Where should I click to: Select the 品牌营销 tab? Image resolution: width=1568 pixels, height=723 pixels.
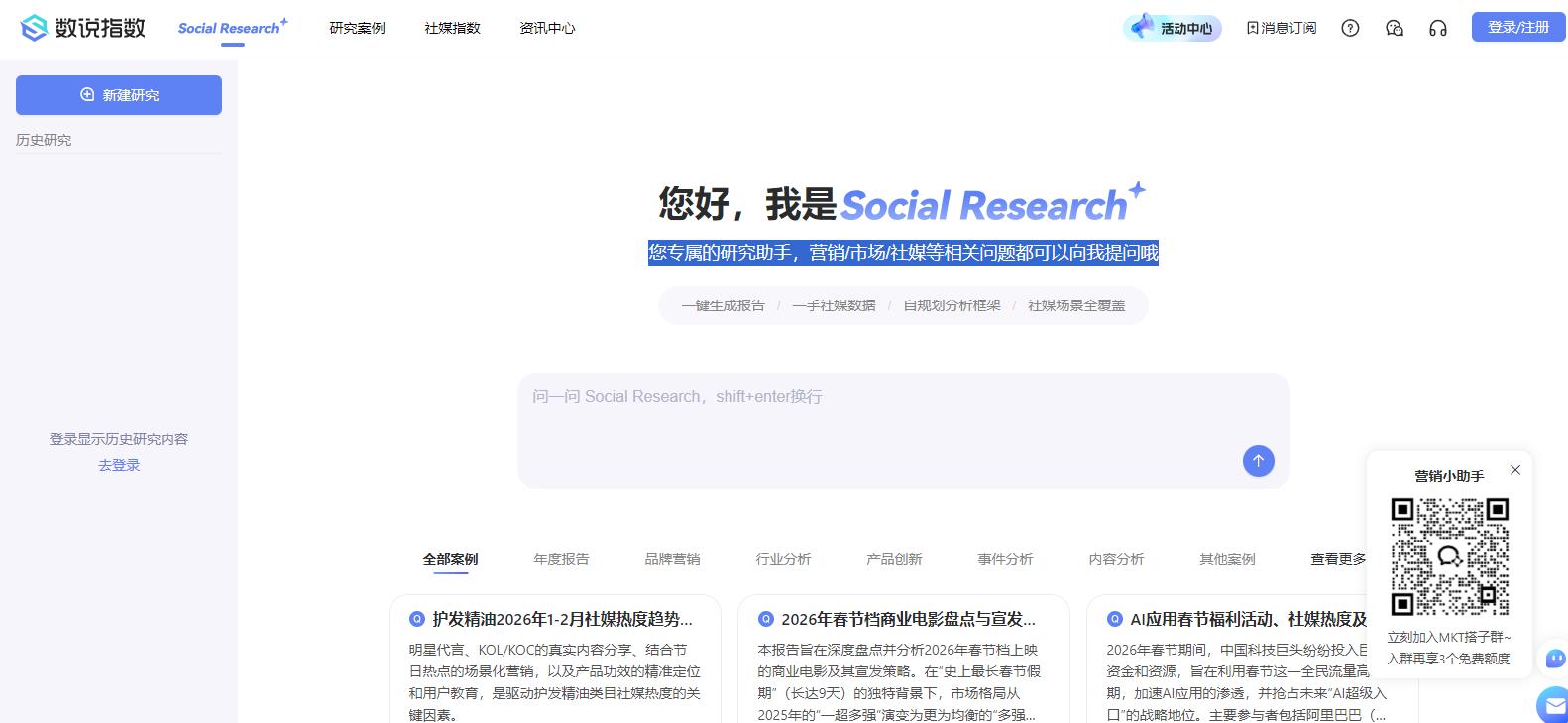pyautogui.click(x=672, y=559)
